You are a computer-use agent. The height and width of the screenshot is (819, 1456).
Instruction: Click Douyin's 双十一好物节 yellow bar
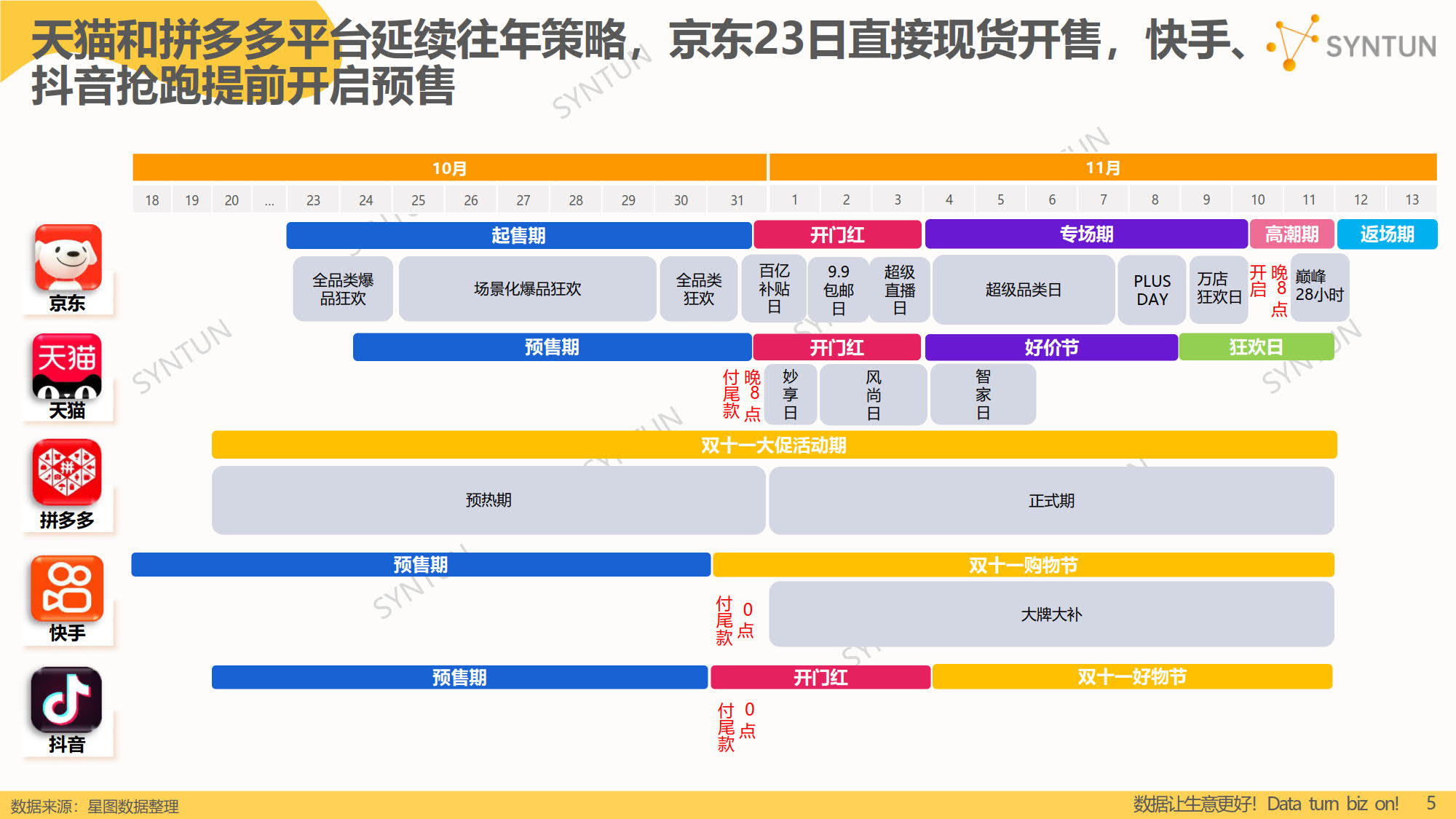(x=1132, y=677)
